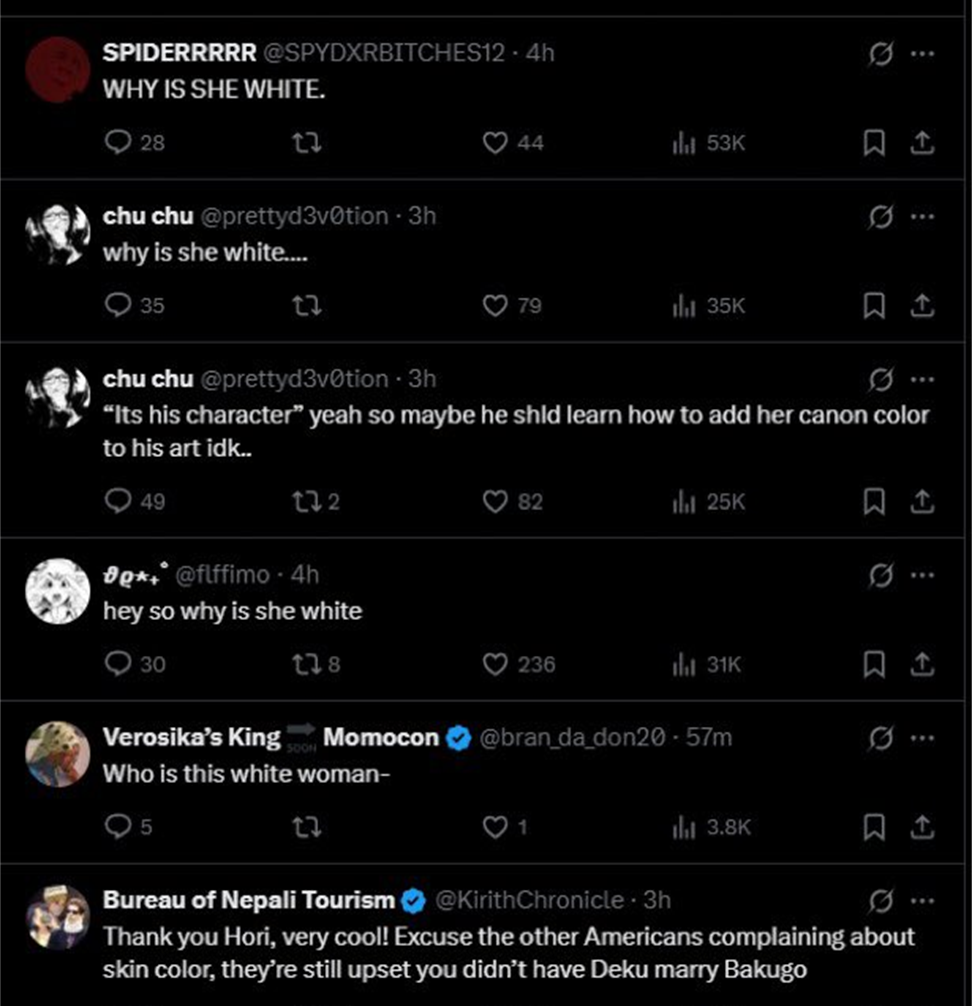Reply to the @flffimo tweet

[x=118, y=664]
